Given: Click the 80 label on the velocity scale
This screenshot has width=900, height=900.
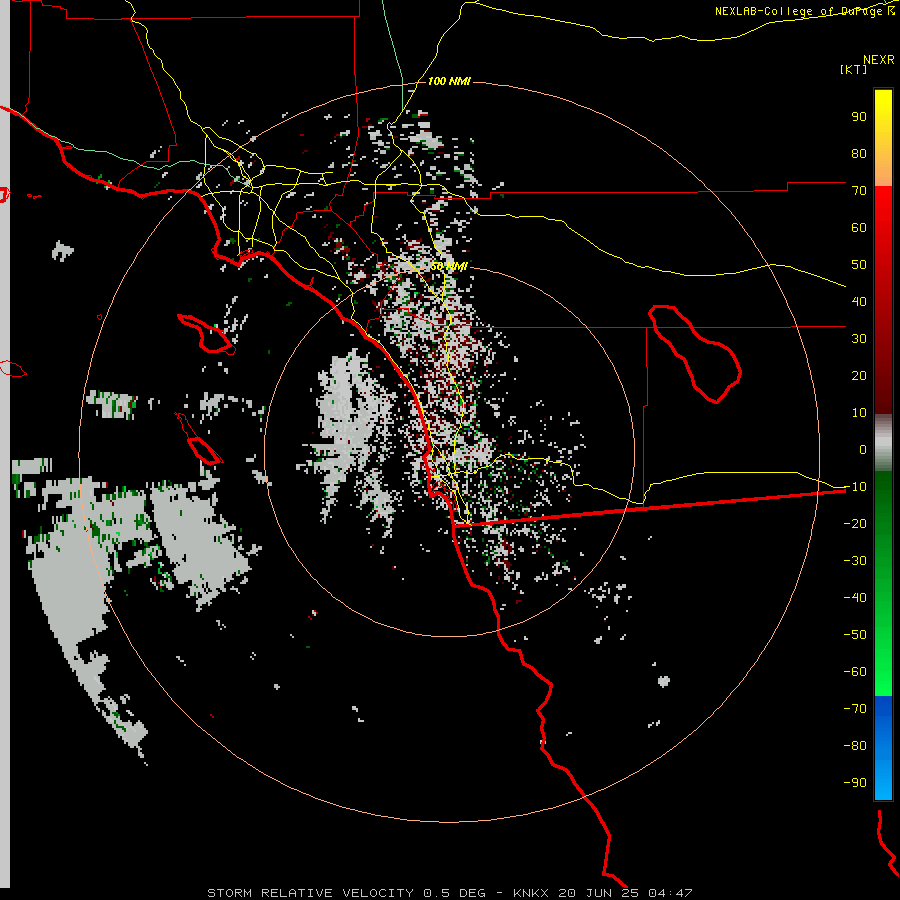Looking at the screenshot, I should [x=859, y=153].
